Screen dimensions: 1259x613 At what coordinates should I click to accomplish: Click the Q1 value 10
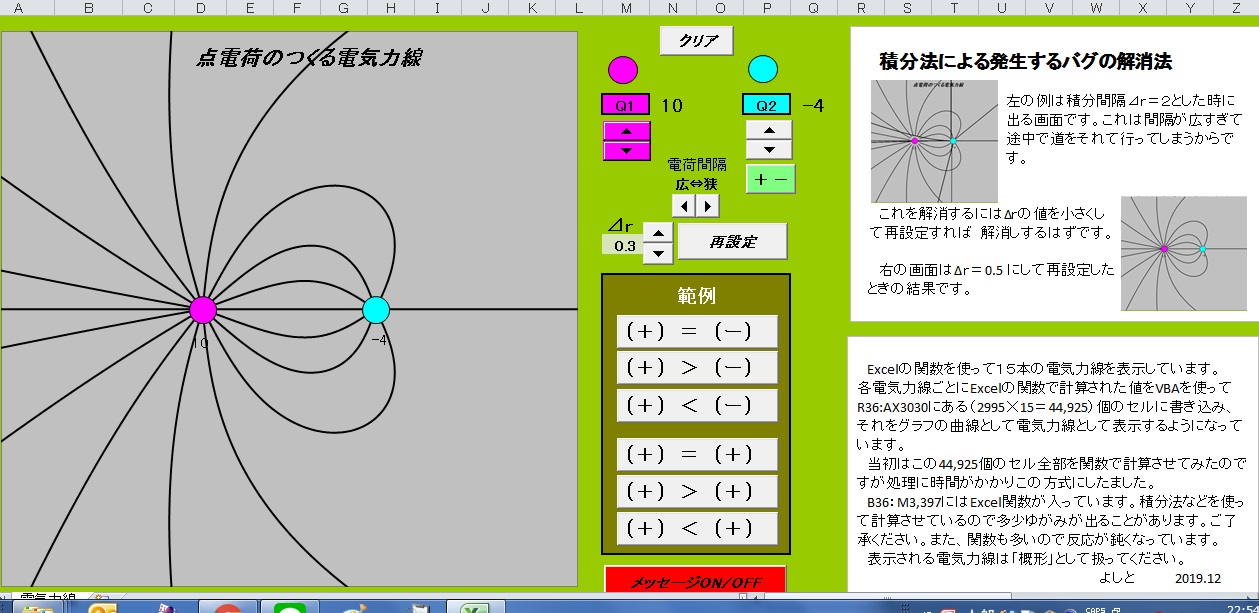click(x=672, y=105)
